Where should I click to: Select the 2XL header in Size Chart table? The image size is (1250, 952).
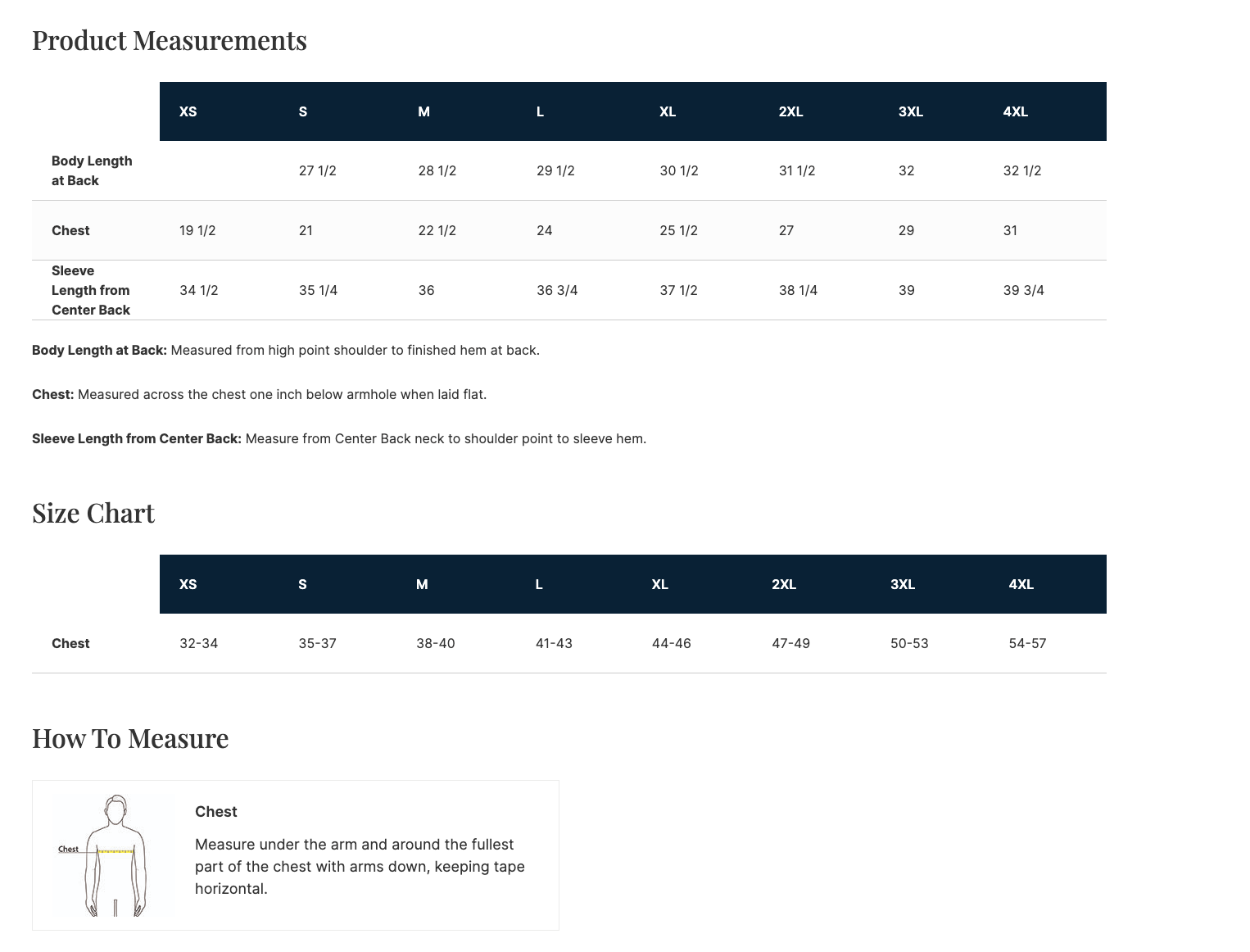tap(784, 584)
